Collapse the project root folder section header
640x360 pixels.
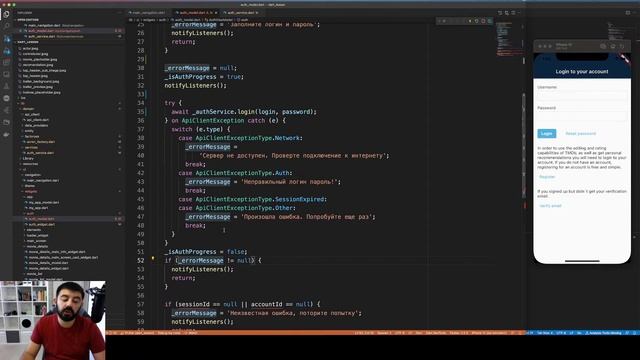(28, 42)
